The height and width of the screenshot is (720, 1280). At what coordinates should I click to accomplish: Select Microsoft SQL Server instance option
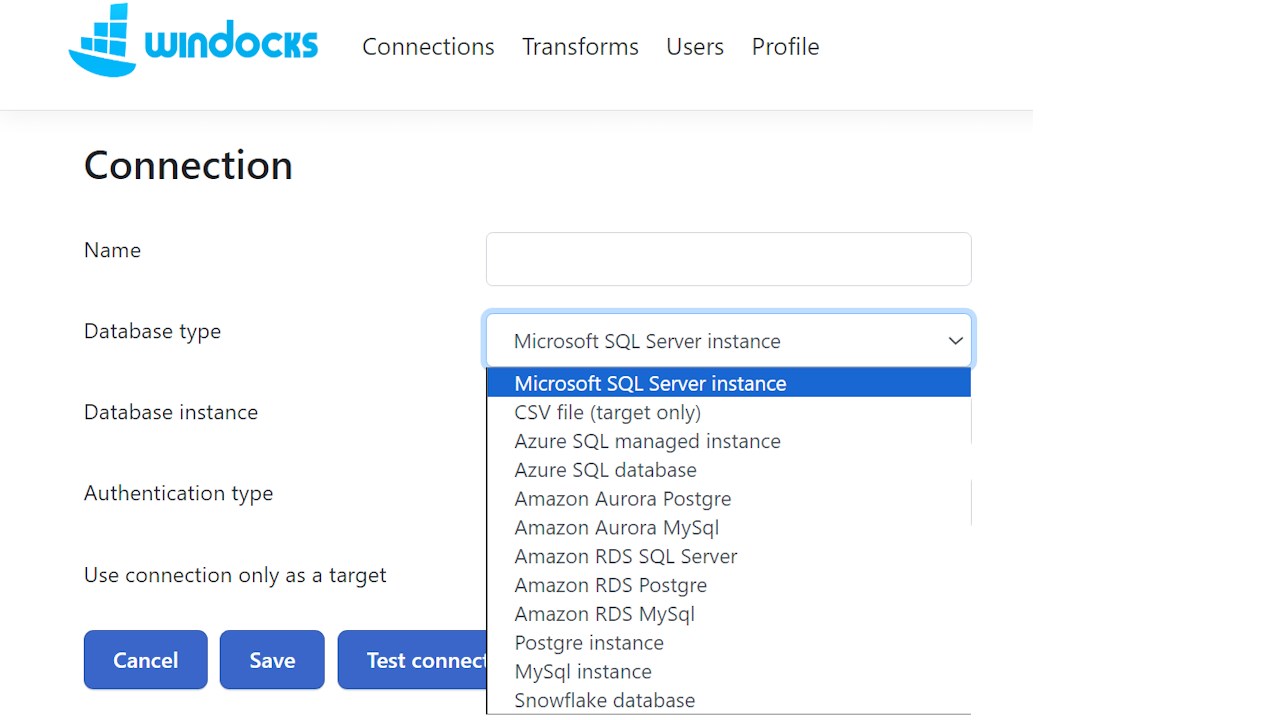(650, 383)
